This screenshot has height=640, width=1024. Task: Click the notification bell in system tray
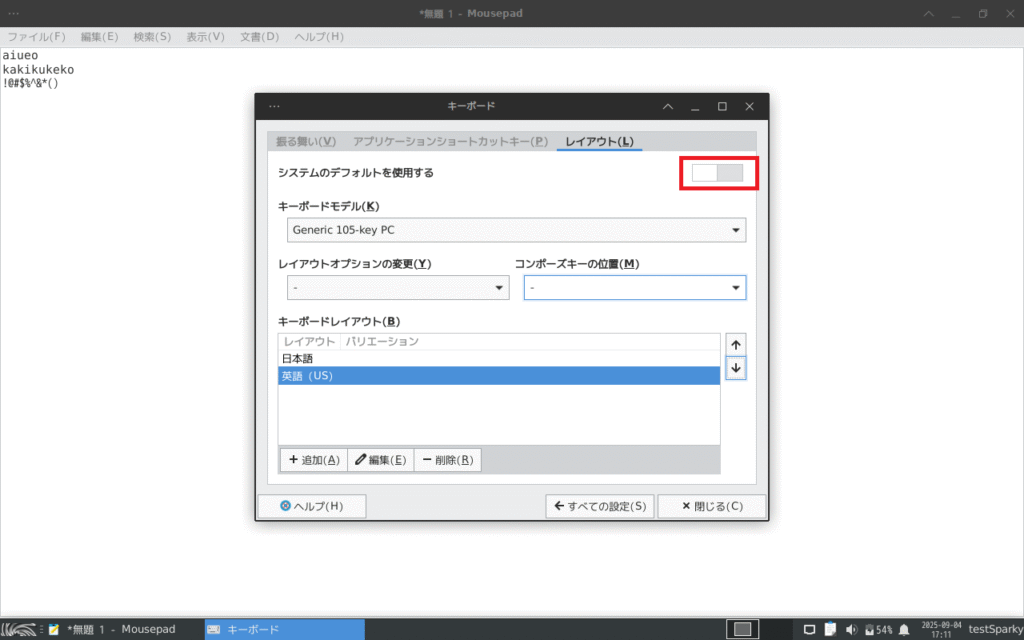point(904,629)
